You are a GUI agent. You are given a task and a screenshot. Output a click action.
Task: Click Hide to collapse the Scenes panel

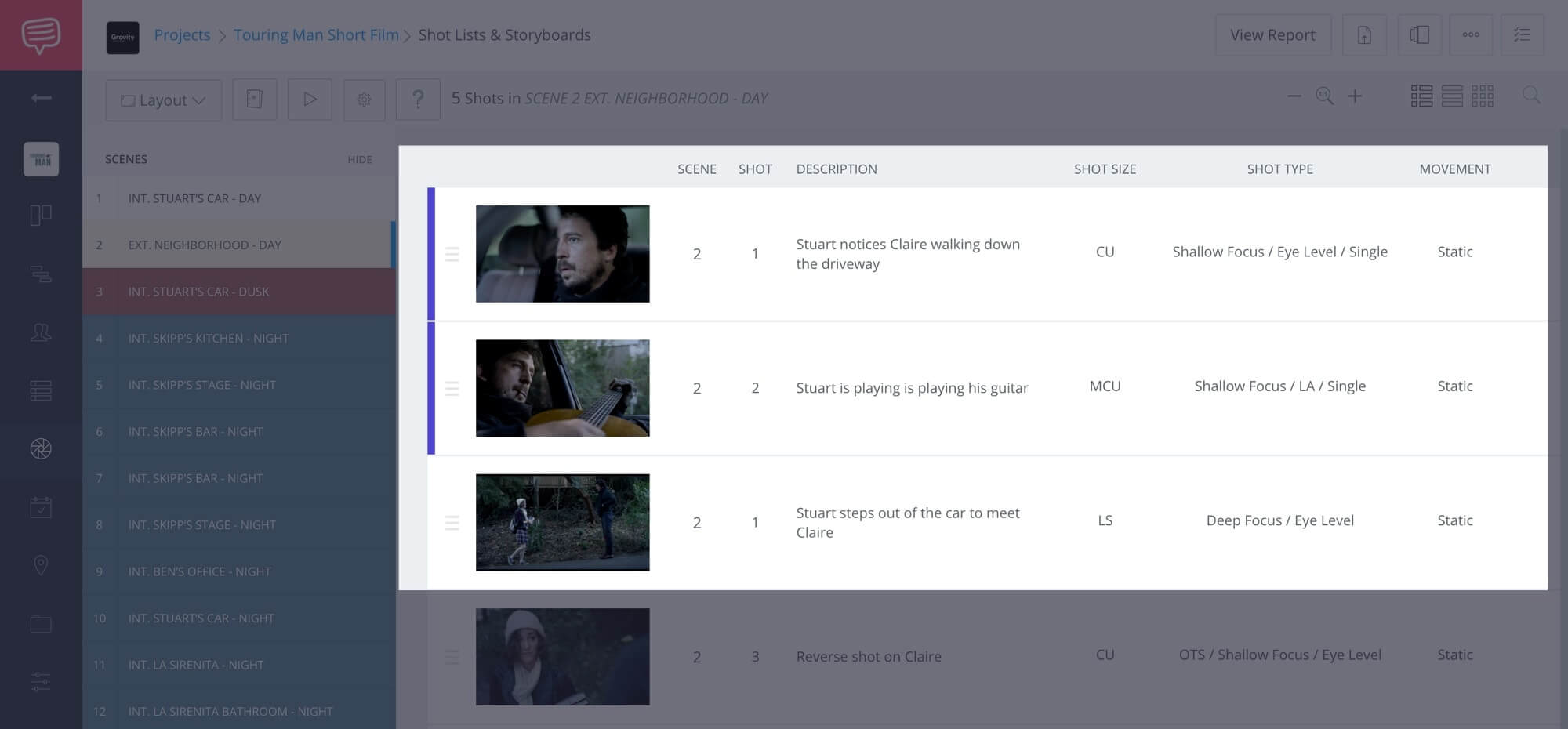click(360, 159)
